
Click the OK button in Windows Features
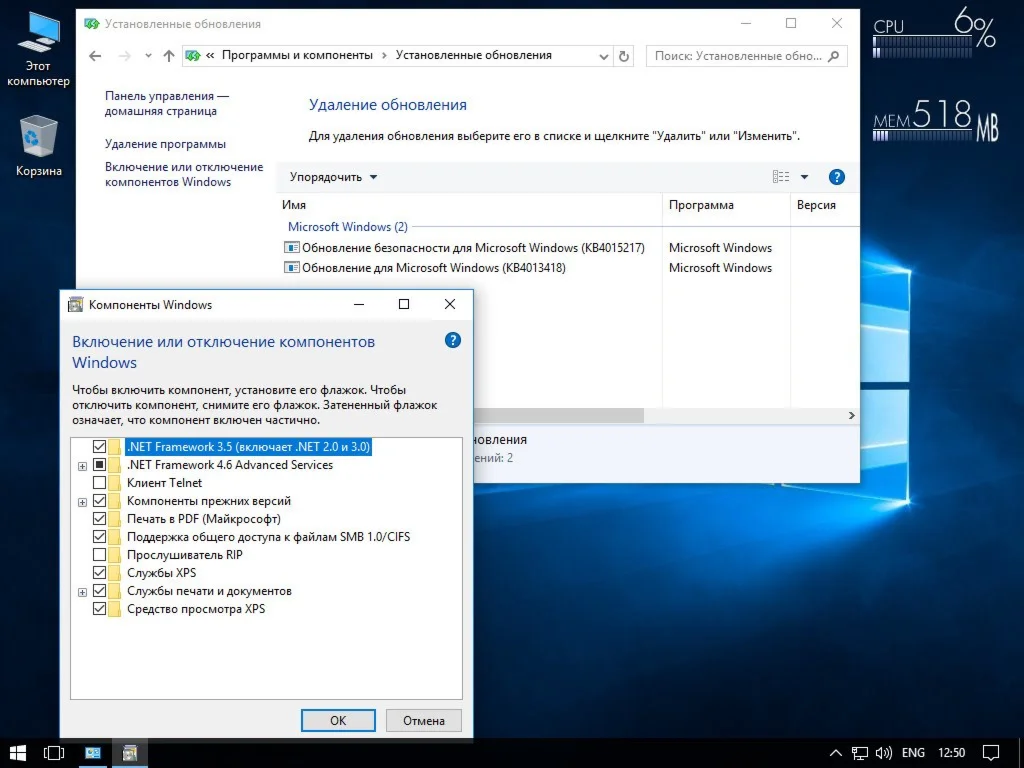point(338,720)
